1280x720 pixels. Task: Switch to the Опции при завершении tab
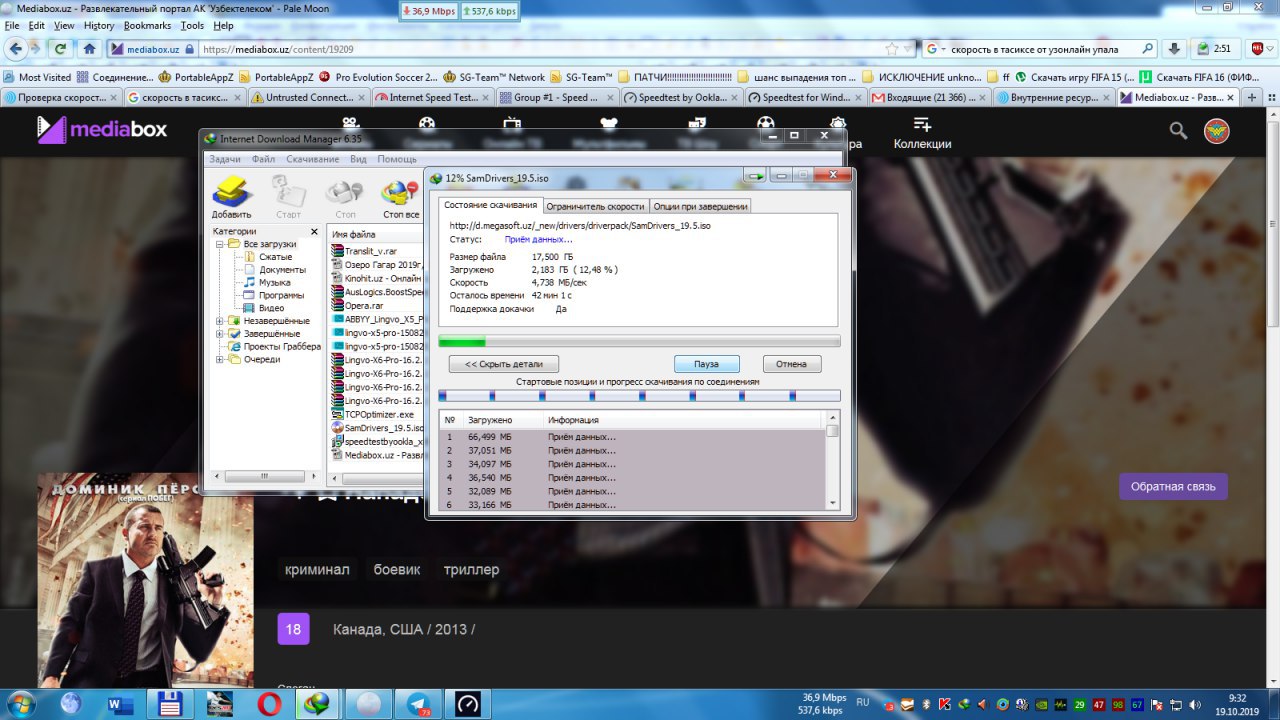[700, 206]
